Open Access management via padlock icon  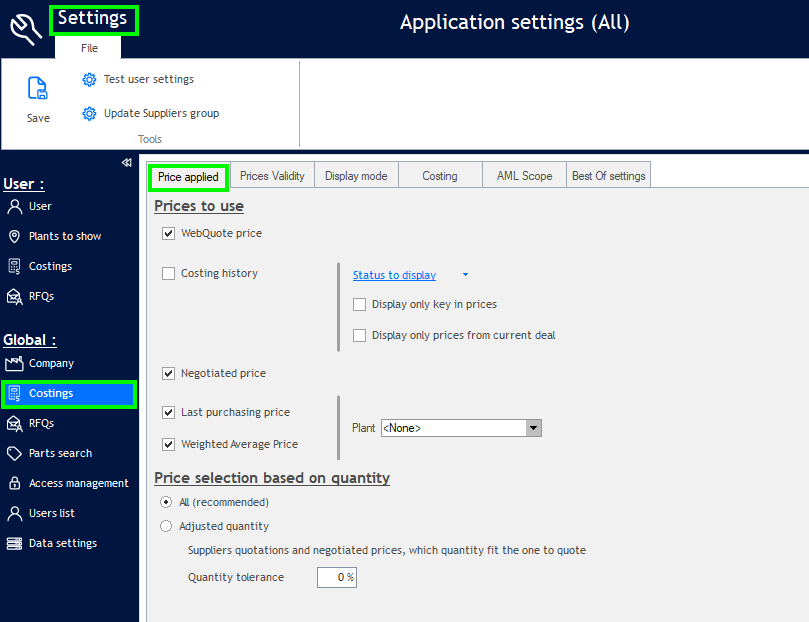click(x=14, y=483)
